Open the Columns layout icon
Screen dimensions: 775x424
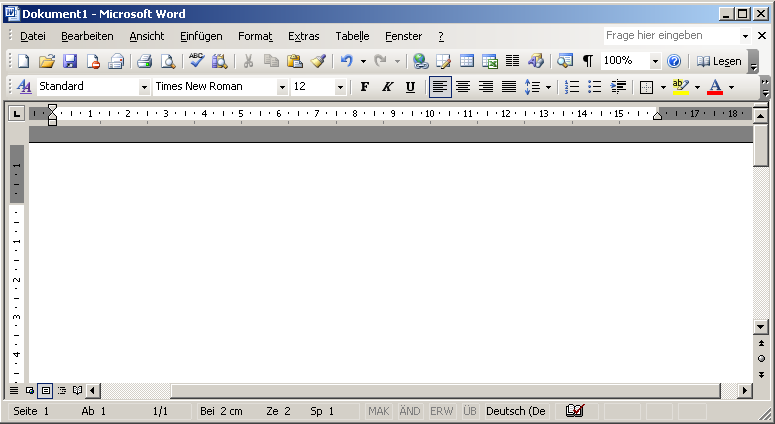pos(512,61)
